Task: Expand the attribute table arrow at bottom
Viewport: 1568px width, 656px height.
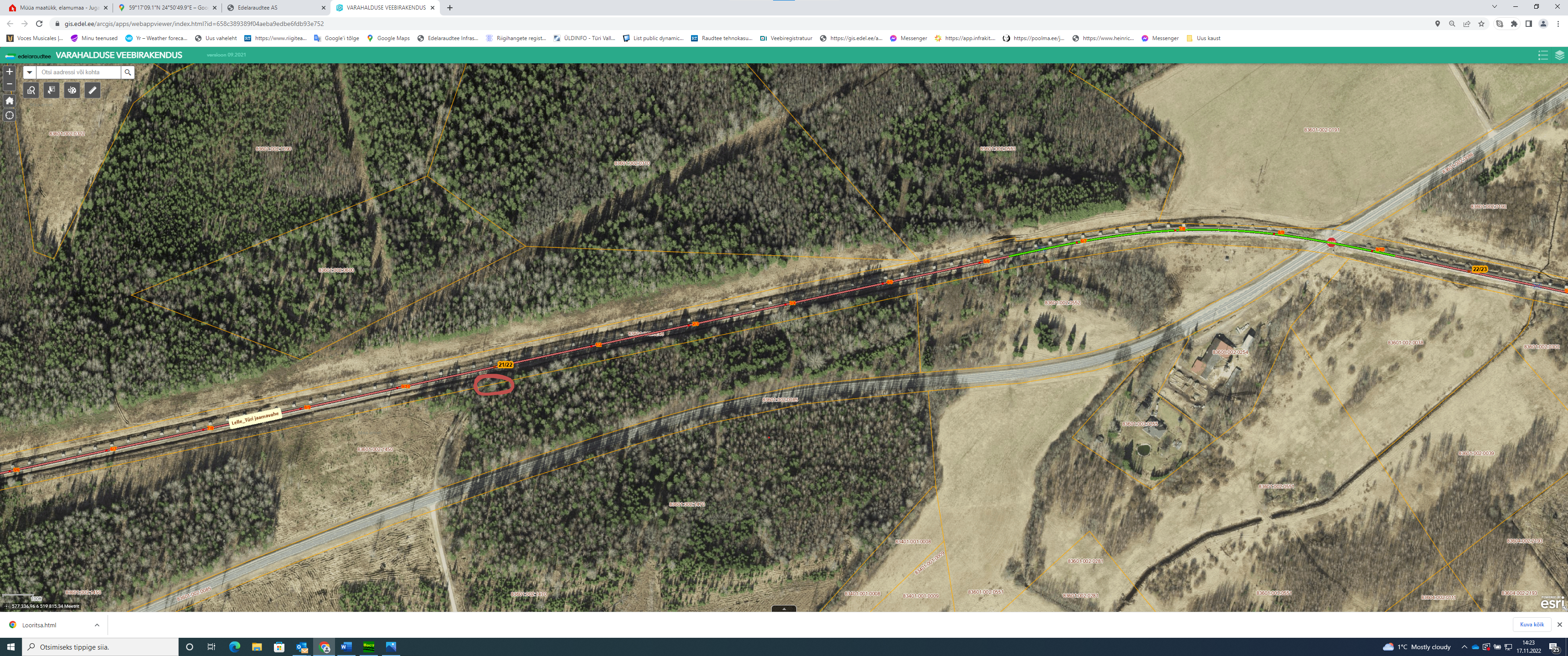Action: [784, 609]
